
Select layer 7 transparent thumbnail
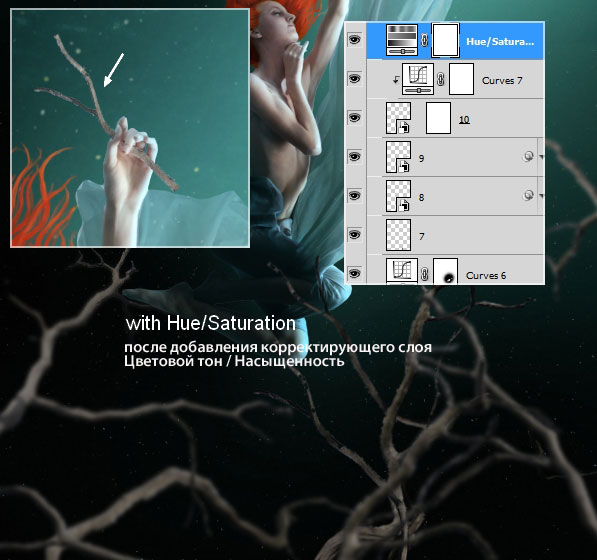click(399, 235)
